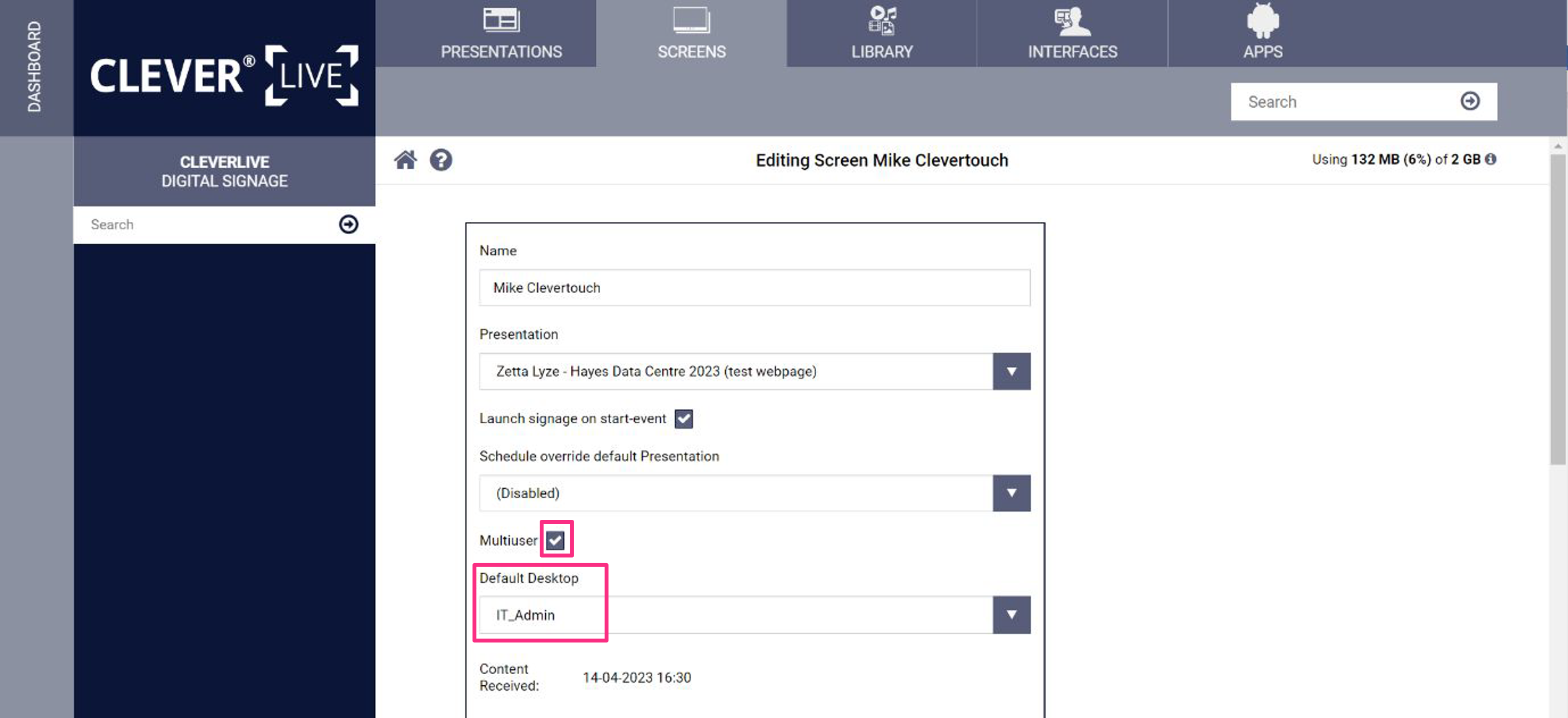This screenshot has width=1568, height=718.
Task: Click the Content Received label
Action: (x=509, y=676)
